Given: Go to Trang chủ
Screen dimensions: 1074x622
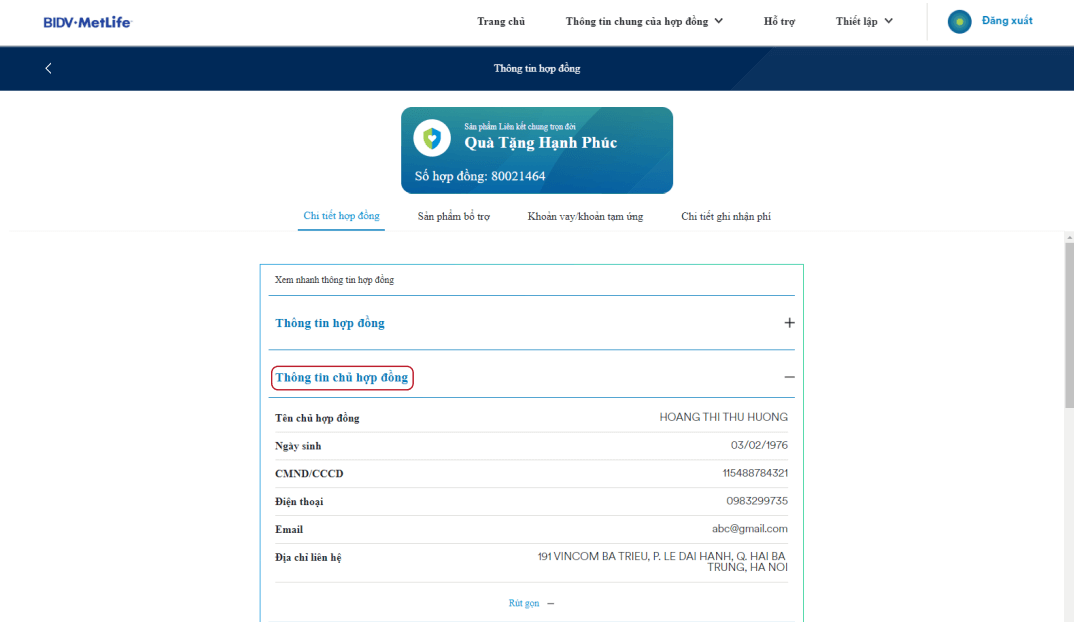Looking at the screenshot, I should pos(501,21).
